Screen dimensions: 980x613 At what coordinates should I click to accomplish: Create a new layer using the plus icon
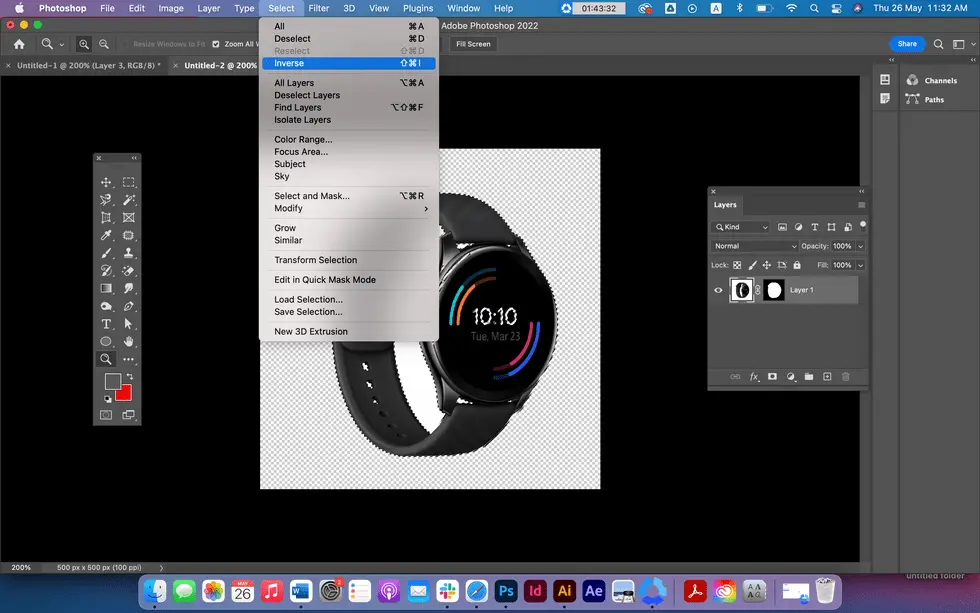827,377
